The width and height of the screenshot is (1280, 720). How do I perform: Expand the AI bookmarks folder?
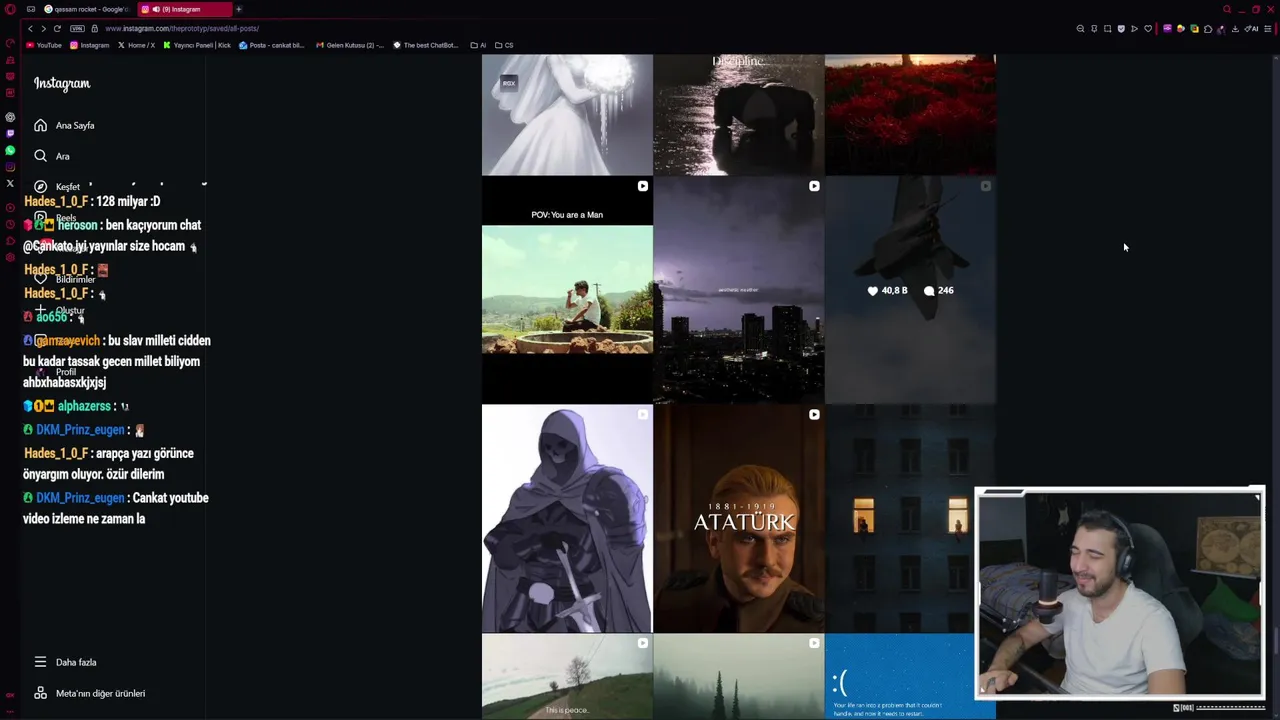(x=478, y=45)
